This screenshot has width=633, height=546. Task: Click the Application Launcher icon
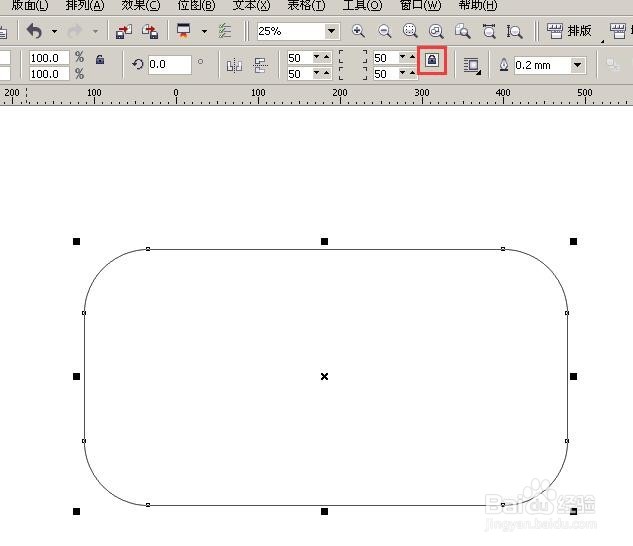(x=183, y=31)
